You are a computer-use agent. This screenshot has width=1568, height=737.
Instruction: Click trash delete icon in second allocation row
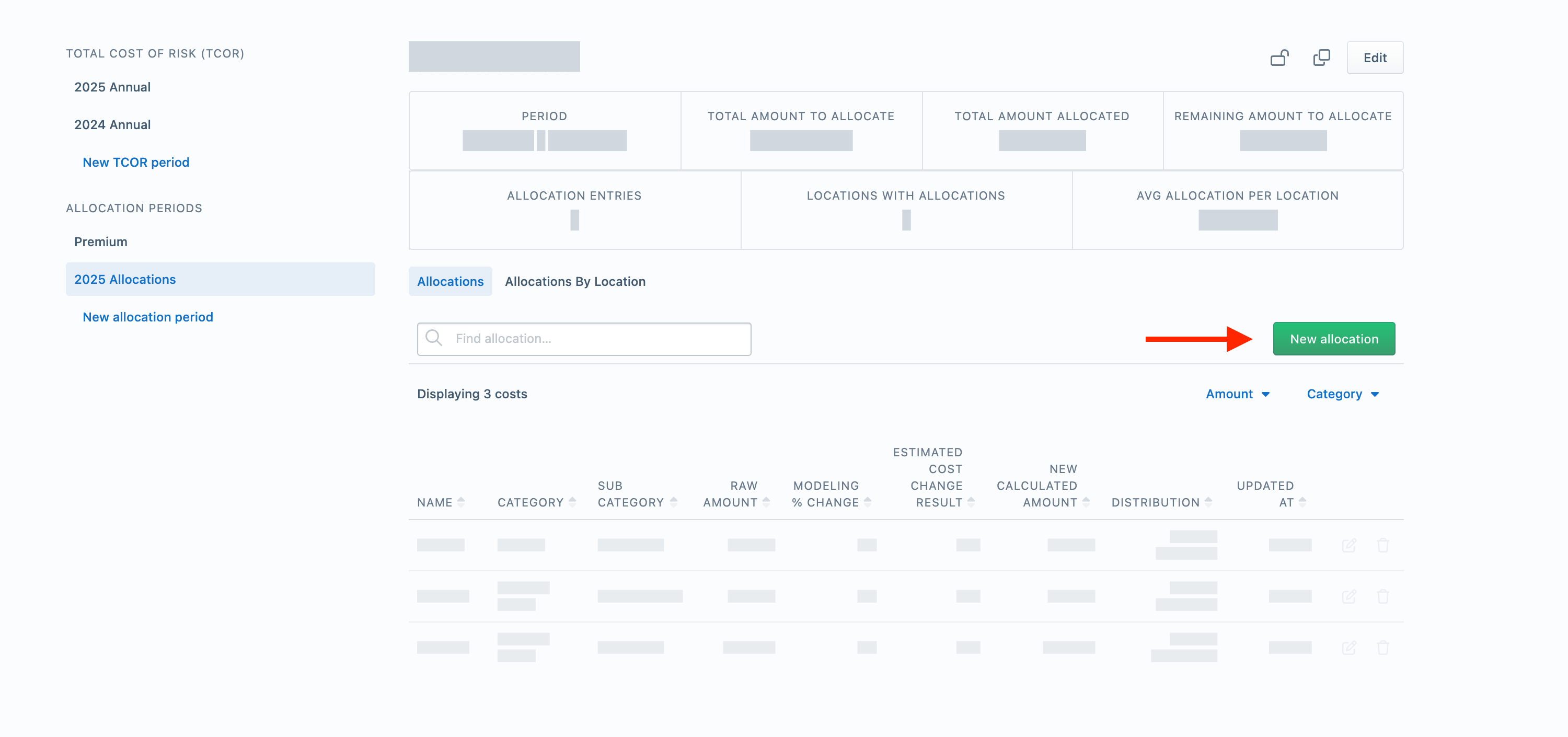point(1383,596)
